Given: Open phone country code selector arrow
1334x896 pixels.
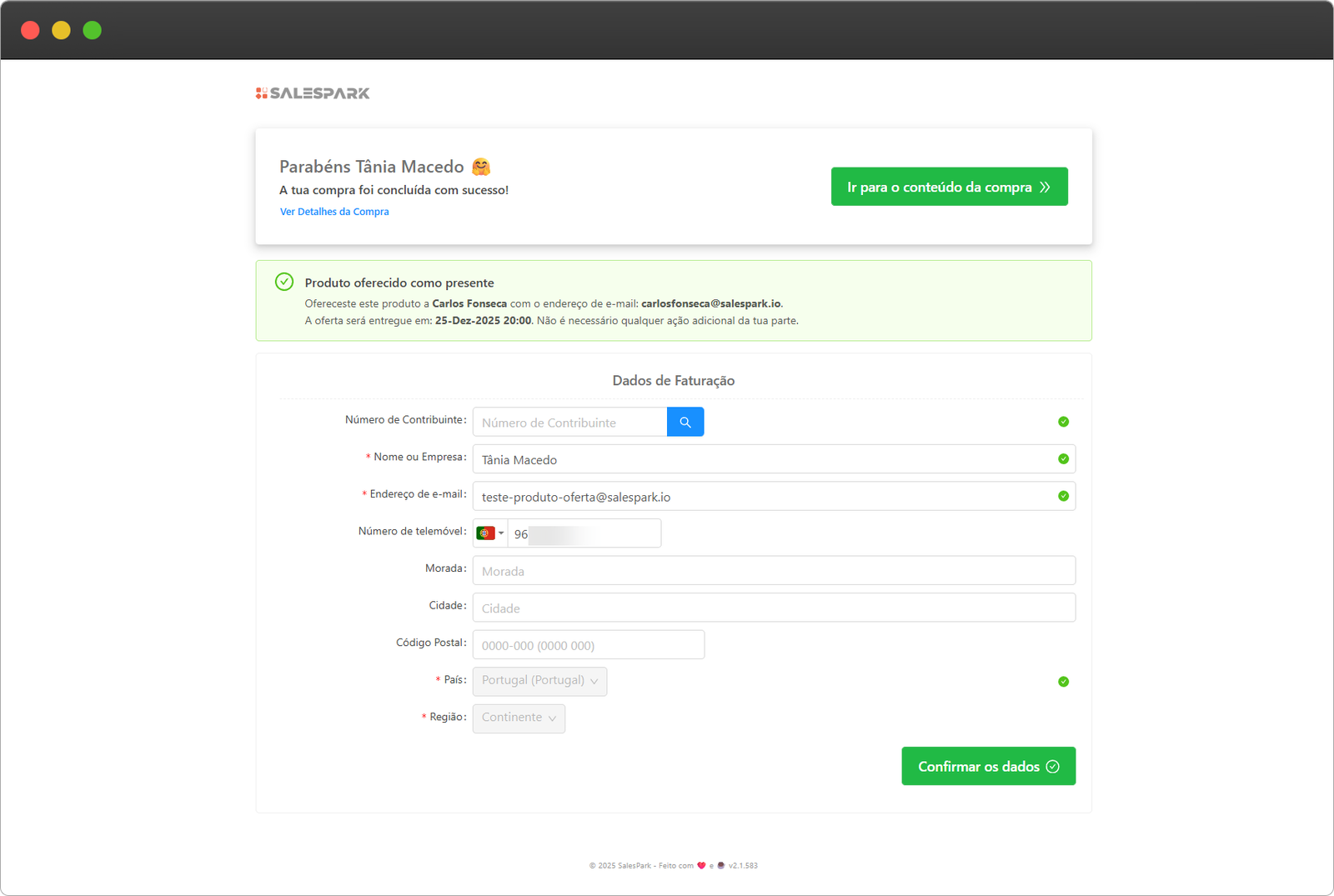Looking at the screenshot, I should (501, 533).
